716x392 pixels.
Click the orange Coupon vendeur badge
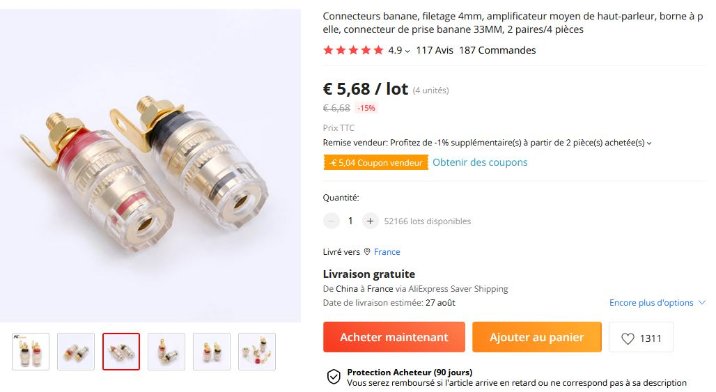coord(376,163)
